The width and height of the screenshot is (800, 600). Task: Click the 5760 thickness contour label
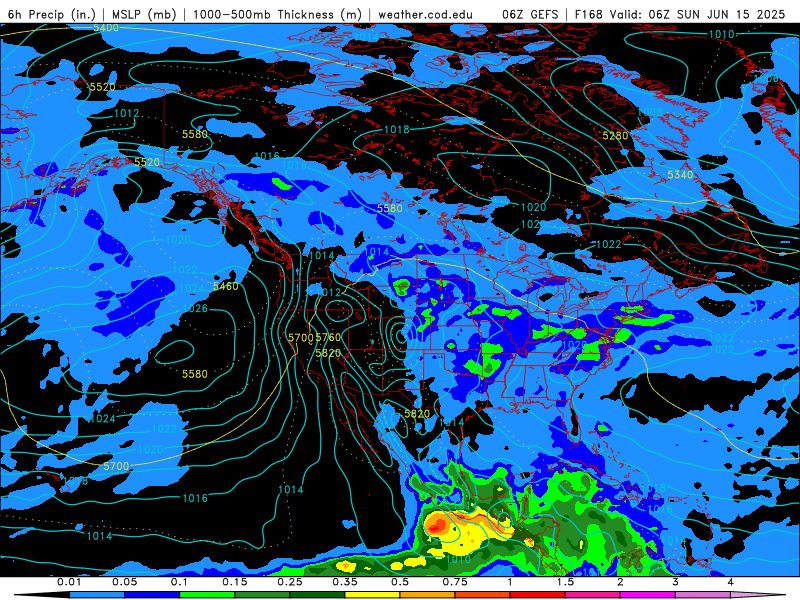(x=328, y=337)
